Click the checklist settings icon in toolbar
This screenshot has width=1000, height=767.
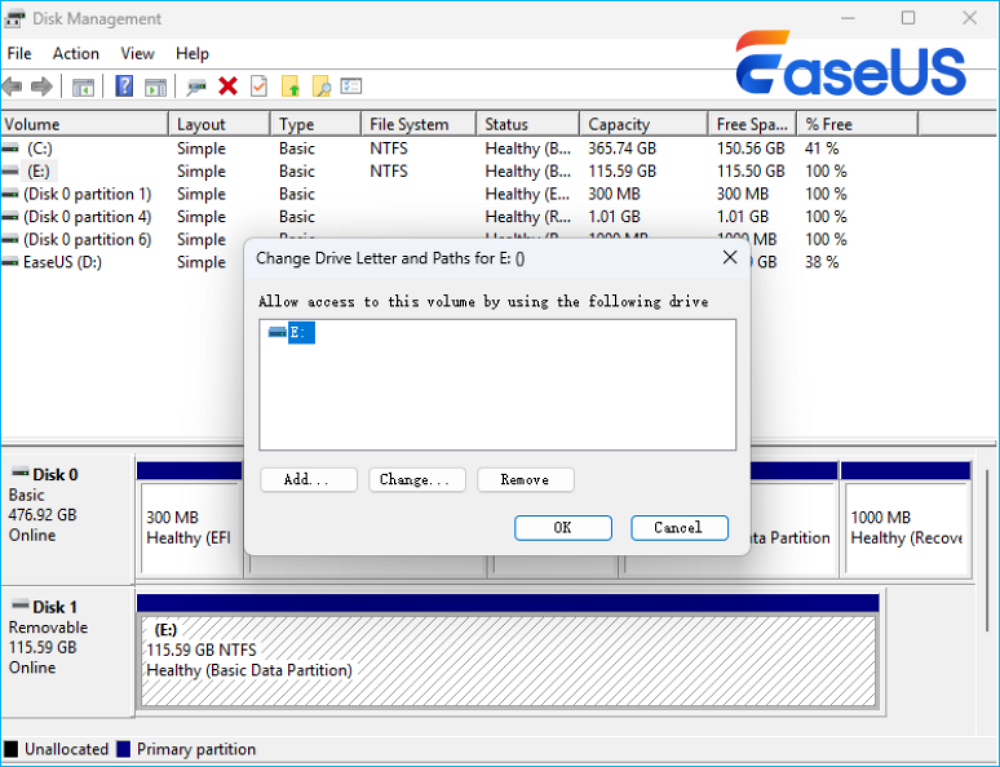click(x=351, y=86)
